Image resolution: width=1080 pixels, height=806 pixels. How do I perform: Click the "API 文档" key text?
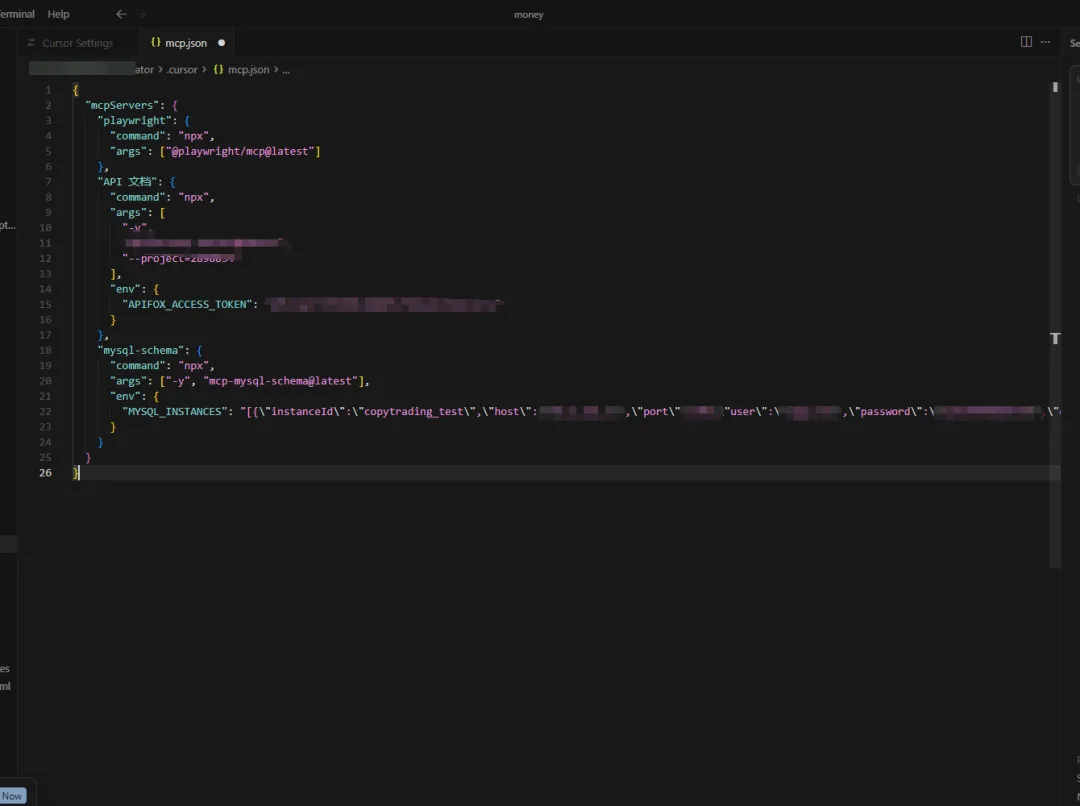(127, 182)
